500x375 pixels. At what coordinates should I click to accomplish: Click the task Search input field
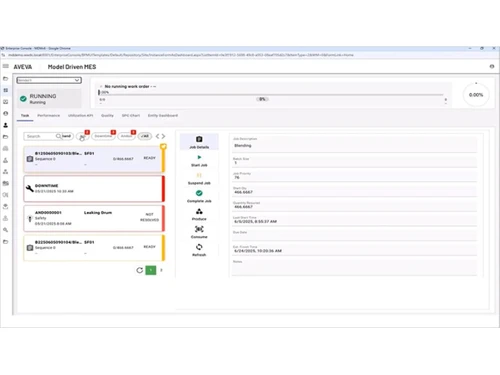(x=41, y=136)
